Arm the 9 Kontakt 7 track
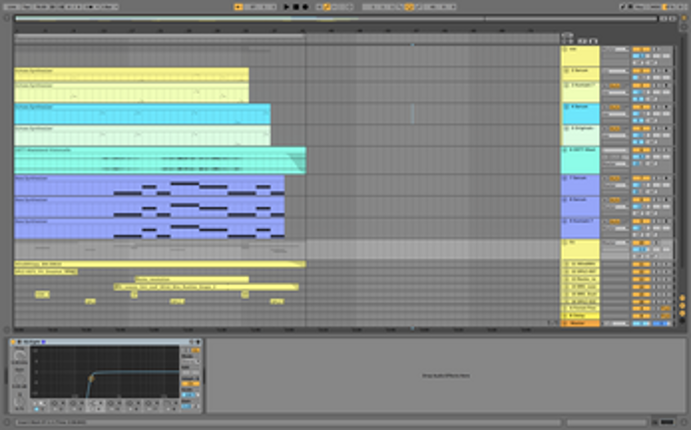The width and height of the screenshot is (691, 430). [667, 221]
